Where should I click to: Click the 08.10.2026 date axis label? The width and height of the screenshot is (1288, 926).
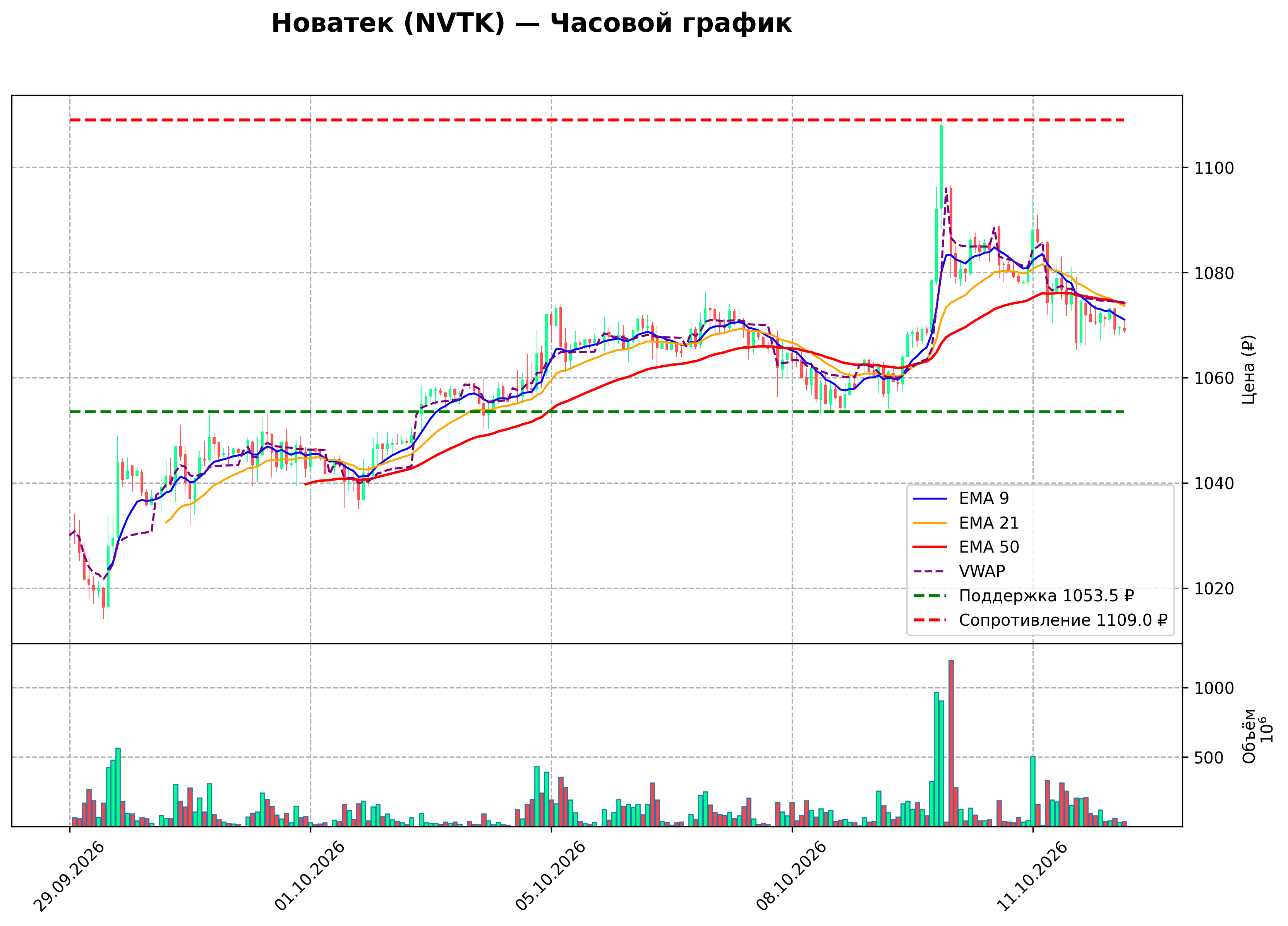pyautogui.click(x=792, y=877)
